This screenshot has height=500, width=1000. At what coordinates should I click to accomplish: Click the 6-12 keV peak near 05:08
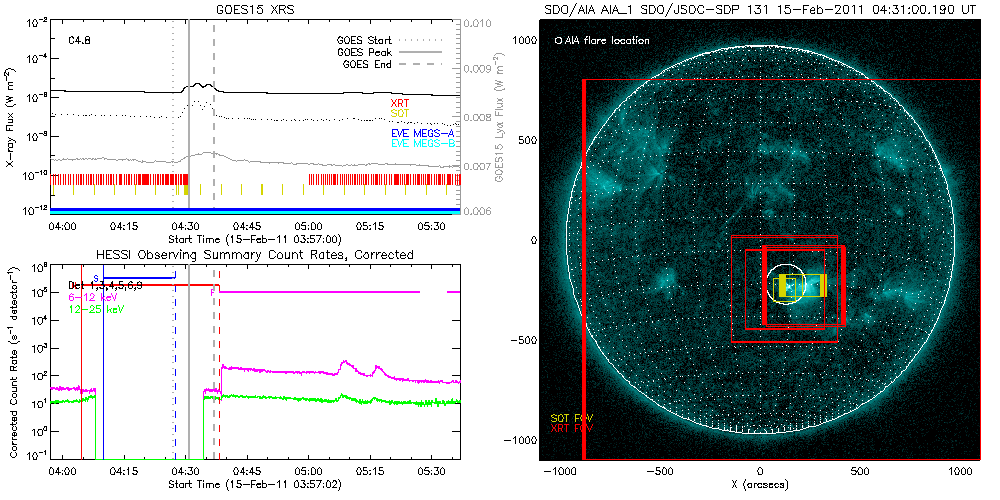pyautogui.click(x=344, y=364)
